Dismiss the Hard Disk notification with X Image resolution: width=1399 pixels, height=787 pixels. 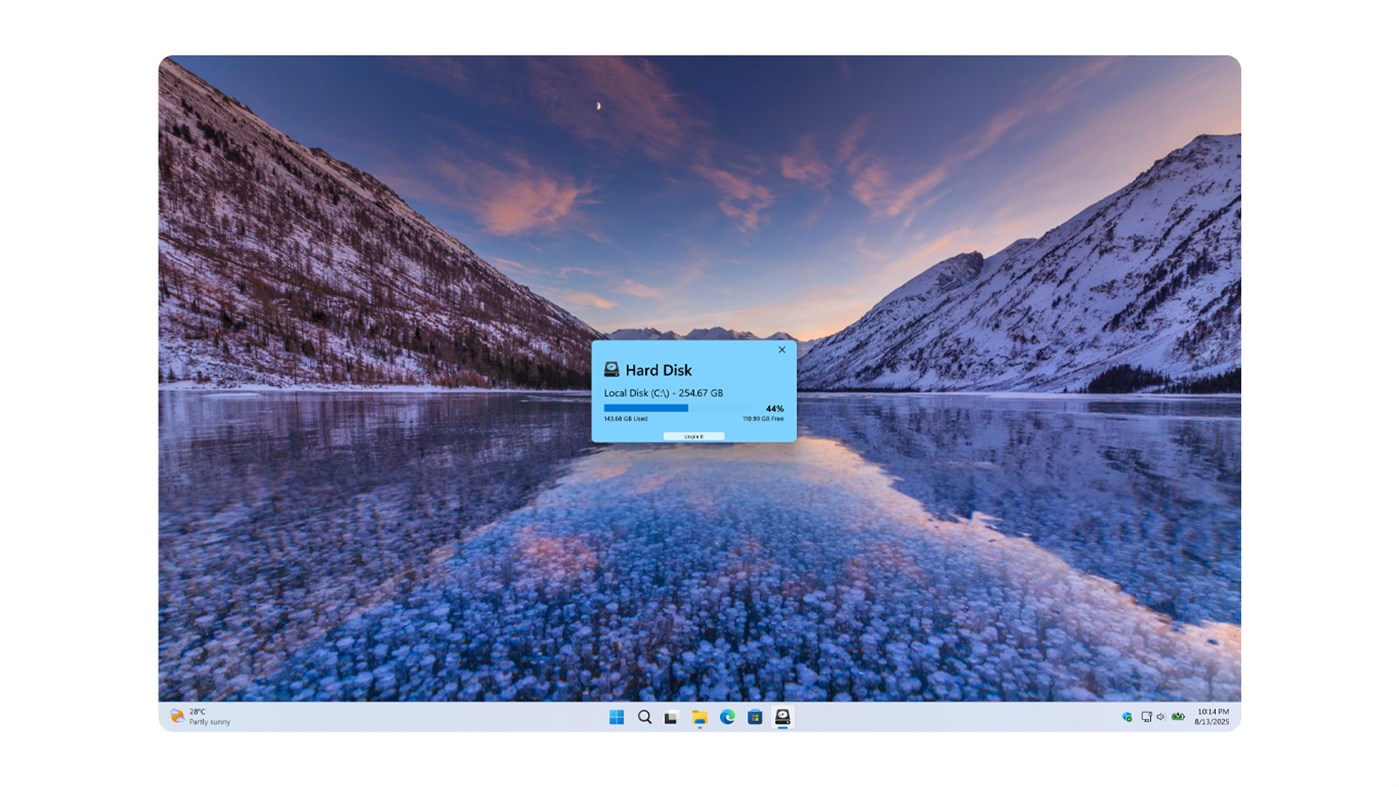click(781, 348)
